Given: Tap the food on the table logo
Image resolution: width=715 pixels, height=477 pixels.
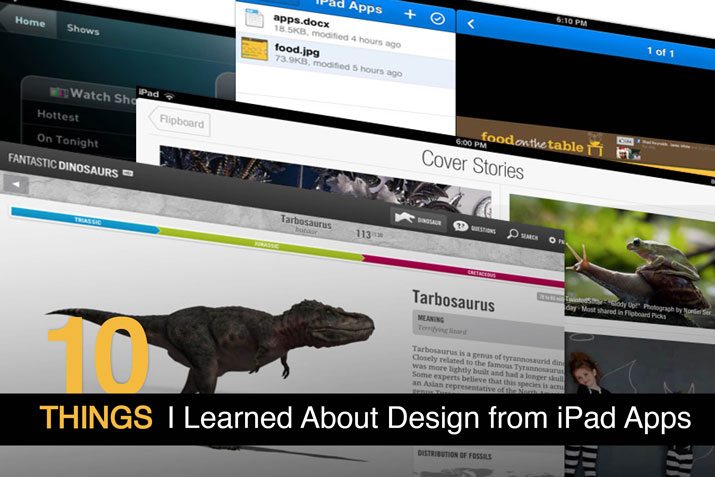Looking at the screenshot, I should click(x=542, y=144).
